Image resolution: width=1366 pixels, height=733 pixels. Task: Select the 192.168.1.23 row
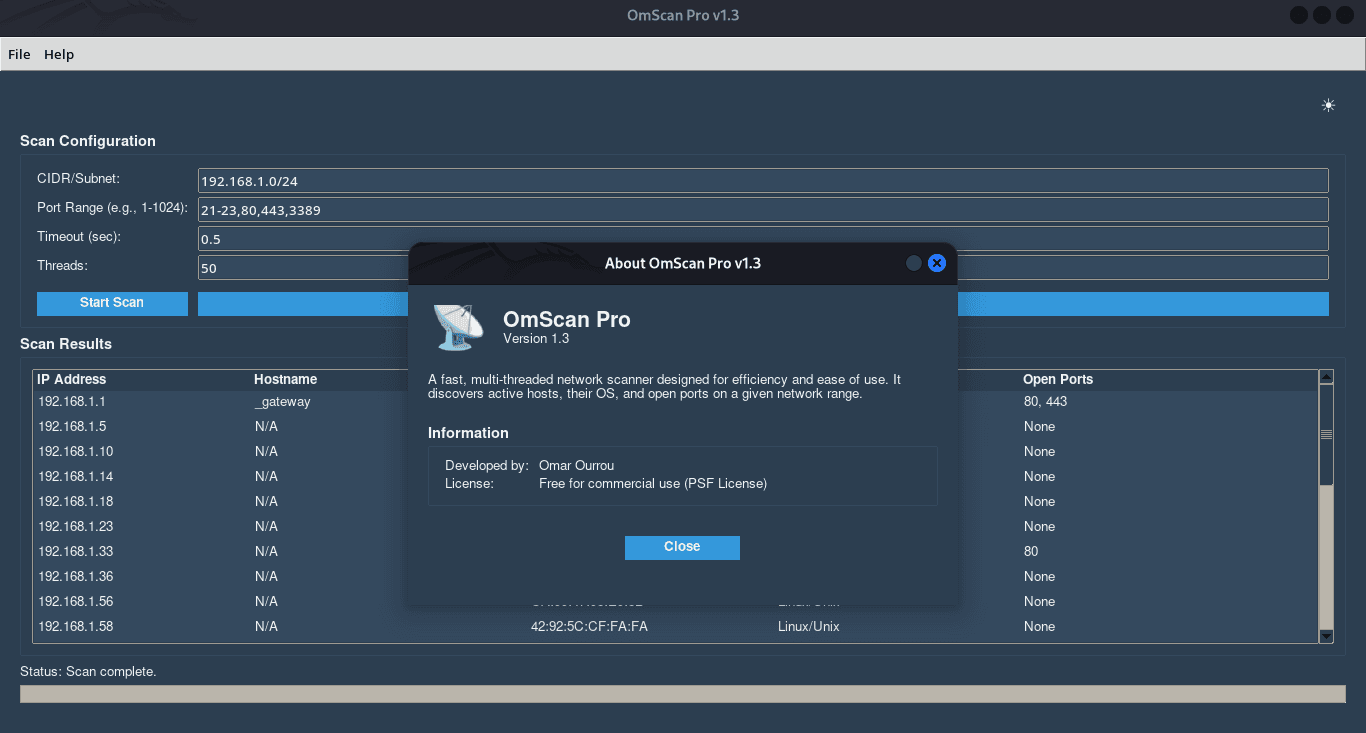[x=677, y=527]
